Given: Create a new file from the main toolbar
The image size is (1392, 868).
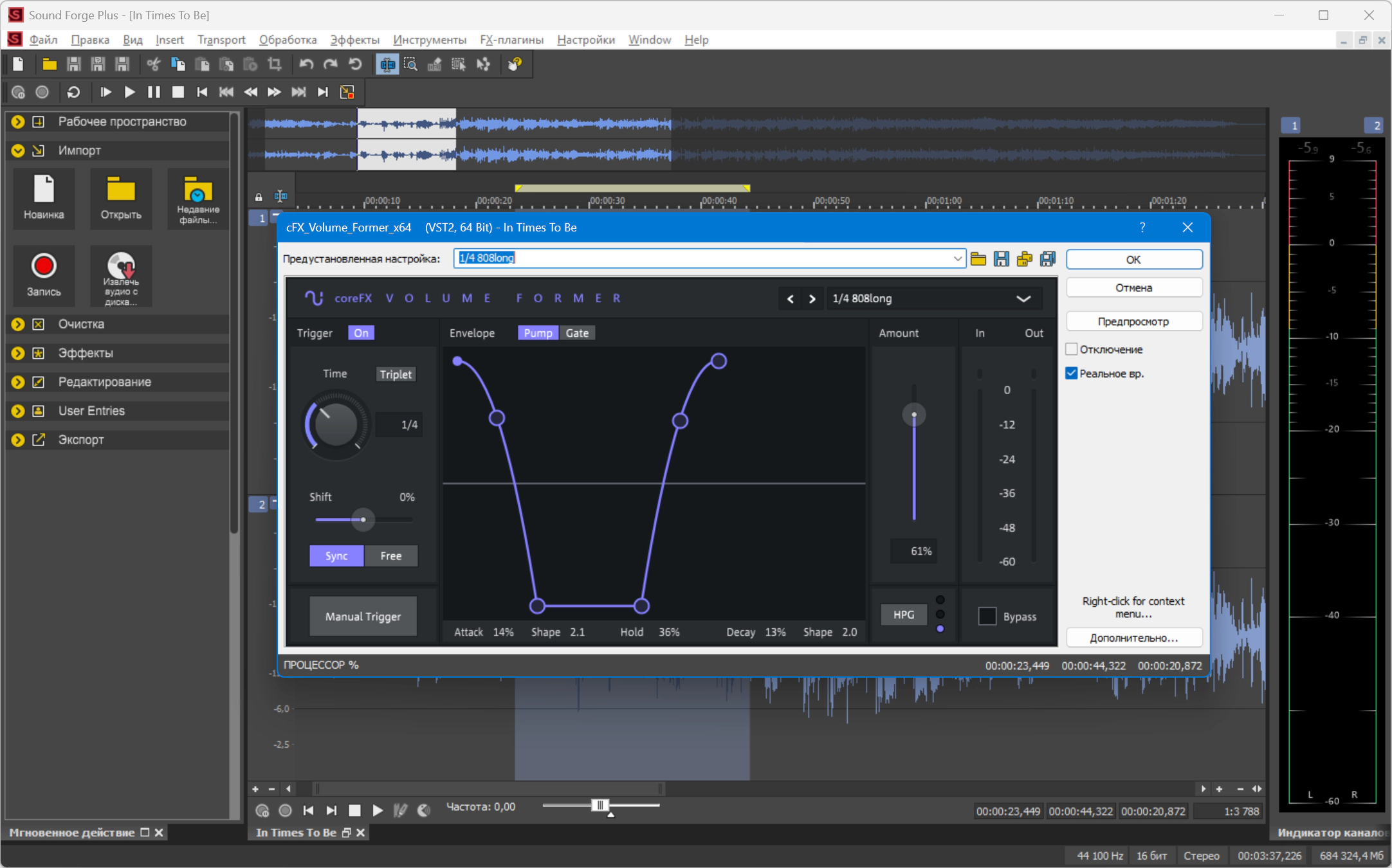Looking at the screenshot, I should pyautogui.click(x=18, y=64).
